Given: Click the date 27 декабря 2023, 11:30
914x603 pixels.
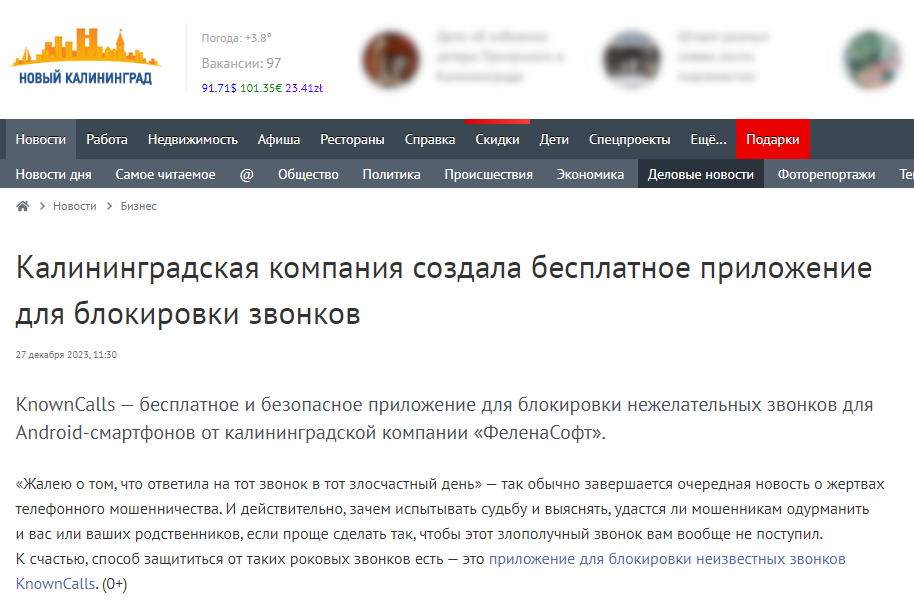Looking at the screenshot, I should [x=66, y=355].
